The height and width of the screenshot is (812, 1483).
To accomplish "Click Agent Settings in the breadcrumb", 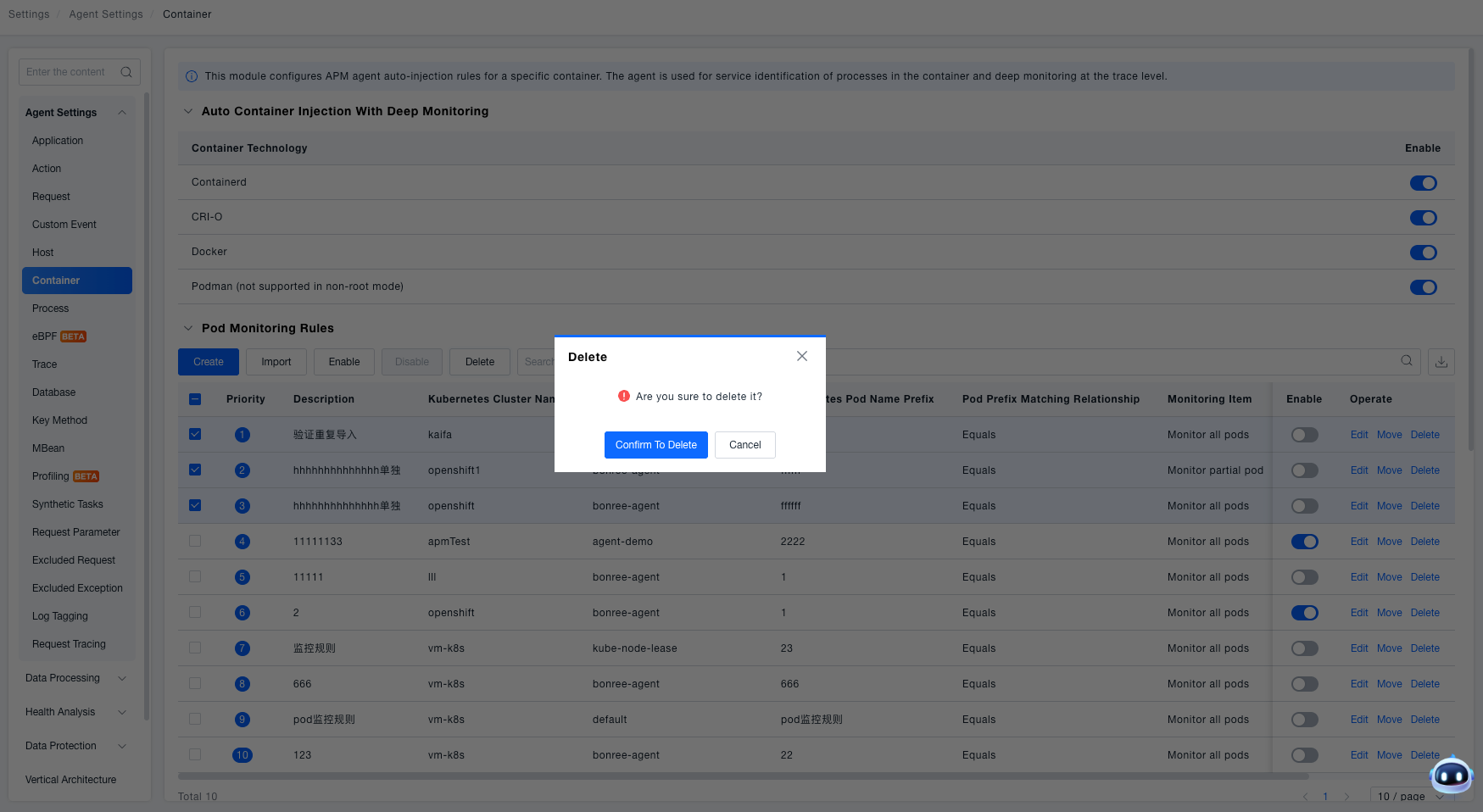I will [x=106, y=14].
